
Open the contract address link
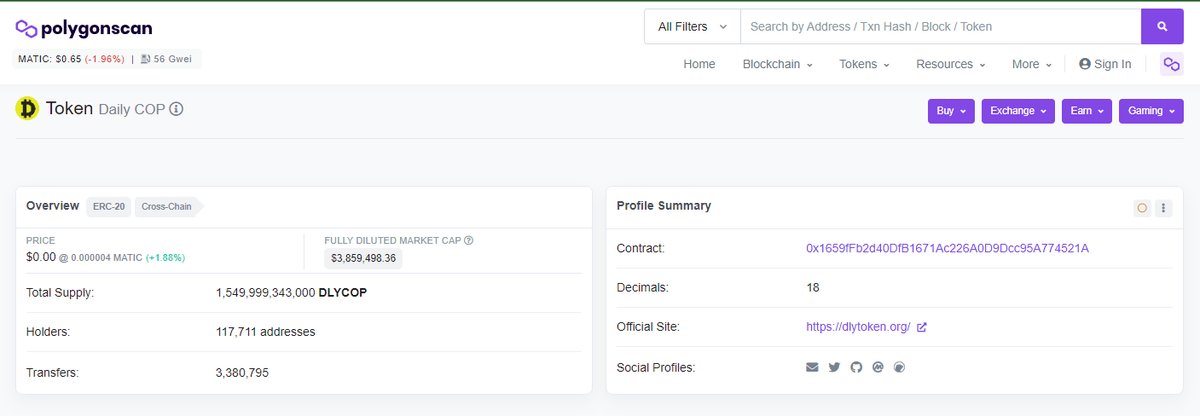(947, 248)
